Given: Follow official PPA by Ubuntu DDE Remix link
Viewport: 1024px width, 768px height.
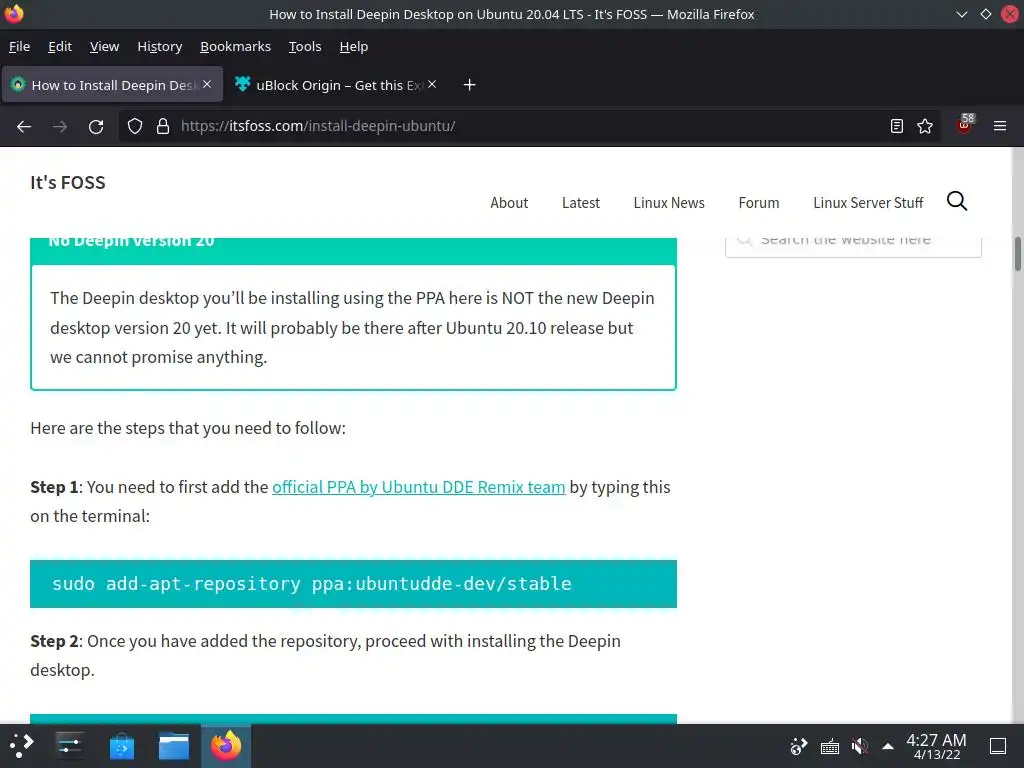Looking at the screenshot, I should (x=419, y=487).
